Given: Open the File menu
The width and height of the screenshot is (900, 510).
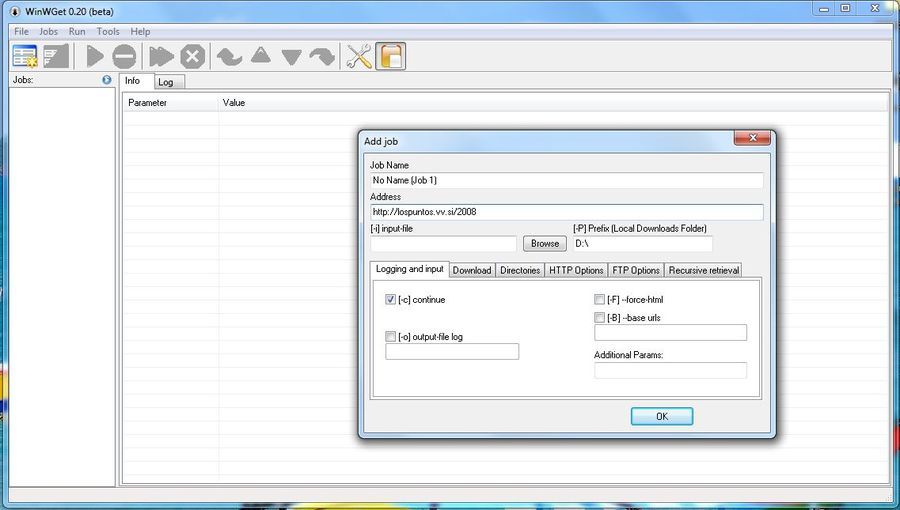Looking at the screenshot, I should coord(21,32).
